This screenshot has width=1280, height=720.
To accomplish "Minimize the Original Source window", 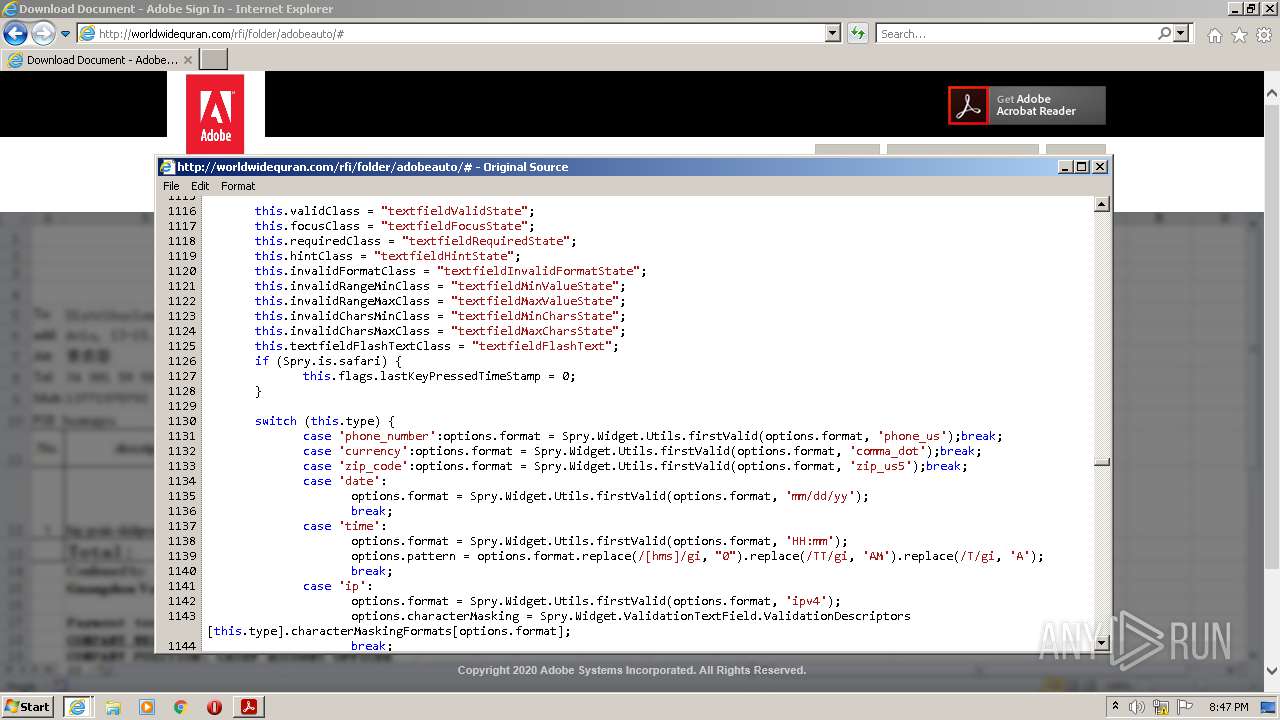I will (1065, 167).
